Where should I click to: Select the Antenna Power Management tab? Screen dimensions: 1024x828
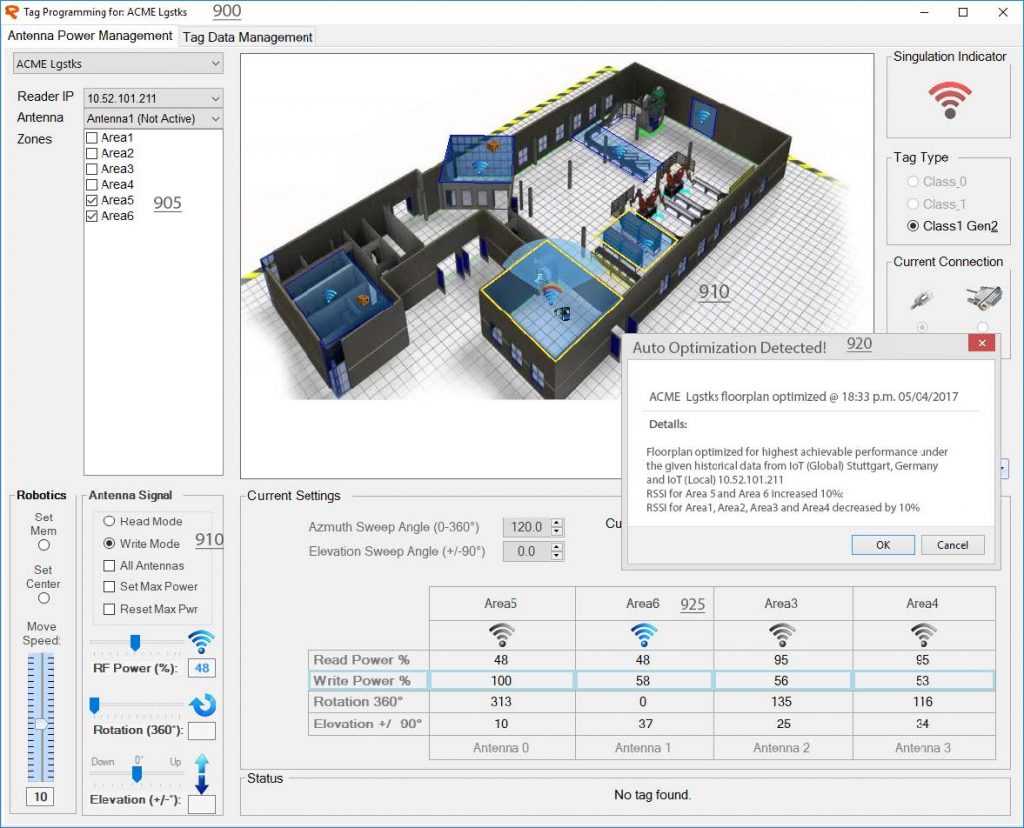[89, 36]
